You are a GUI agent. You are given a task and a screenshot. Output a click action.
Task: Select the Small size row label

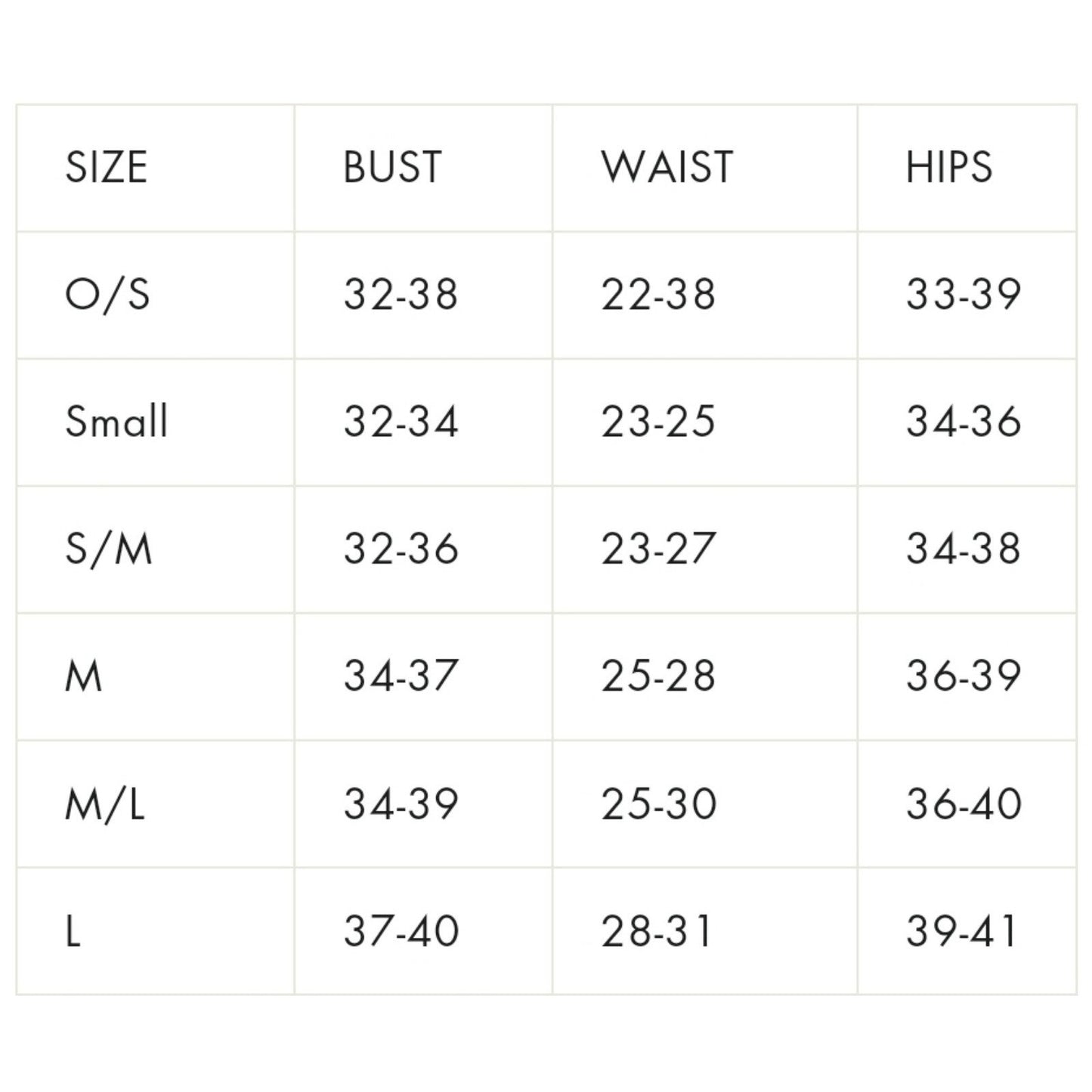coord(116,421)
